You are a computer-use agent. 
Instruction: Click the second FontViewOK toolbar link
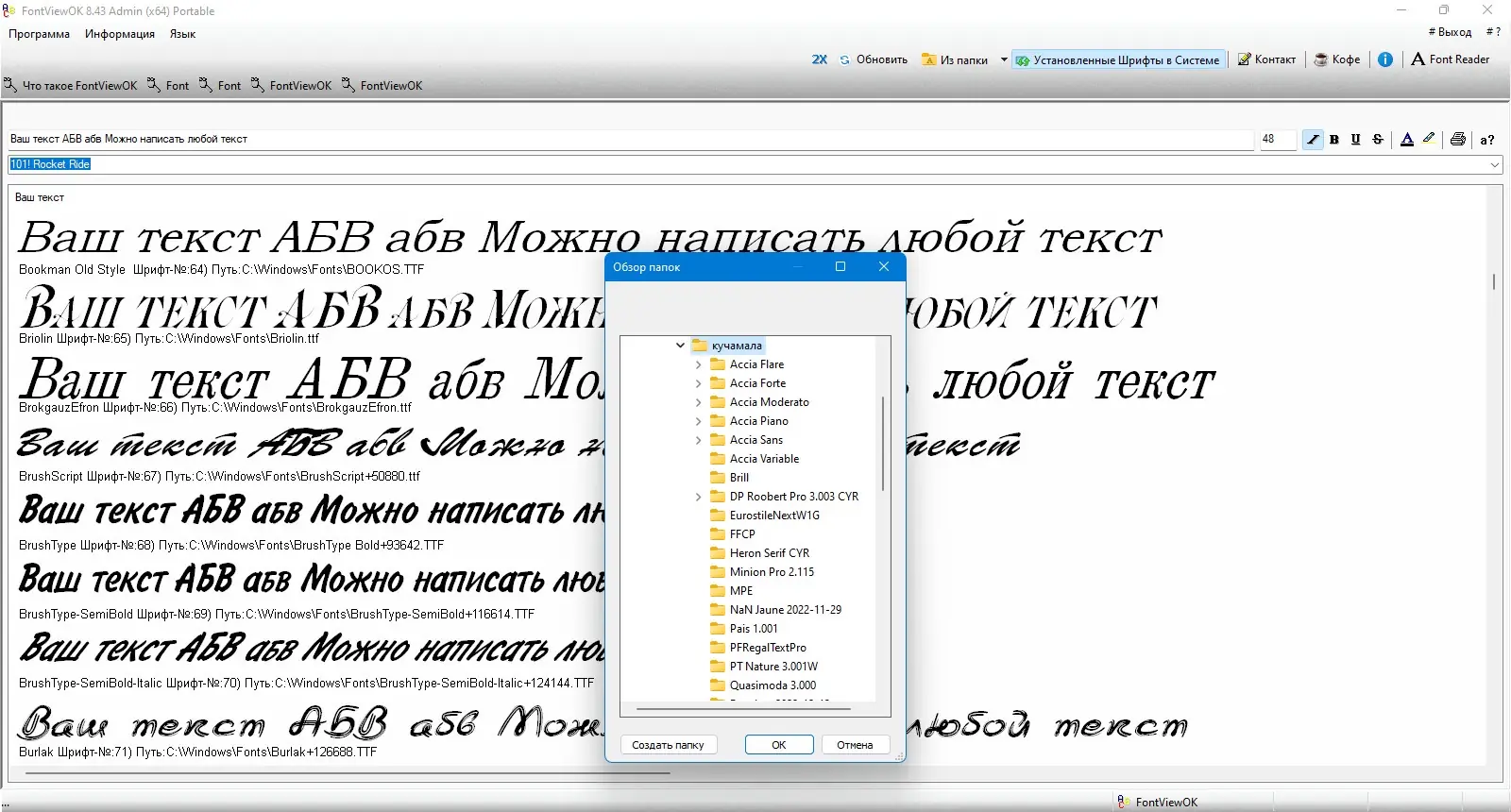[x=382, y=86]
